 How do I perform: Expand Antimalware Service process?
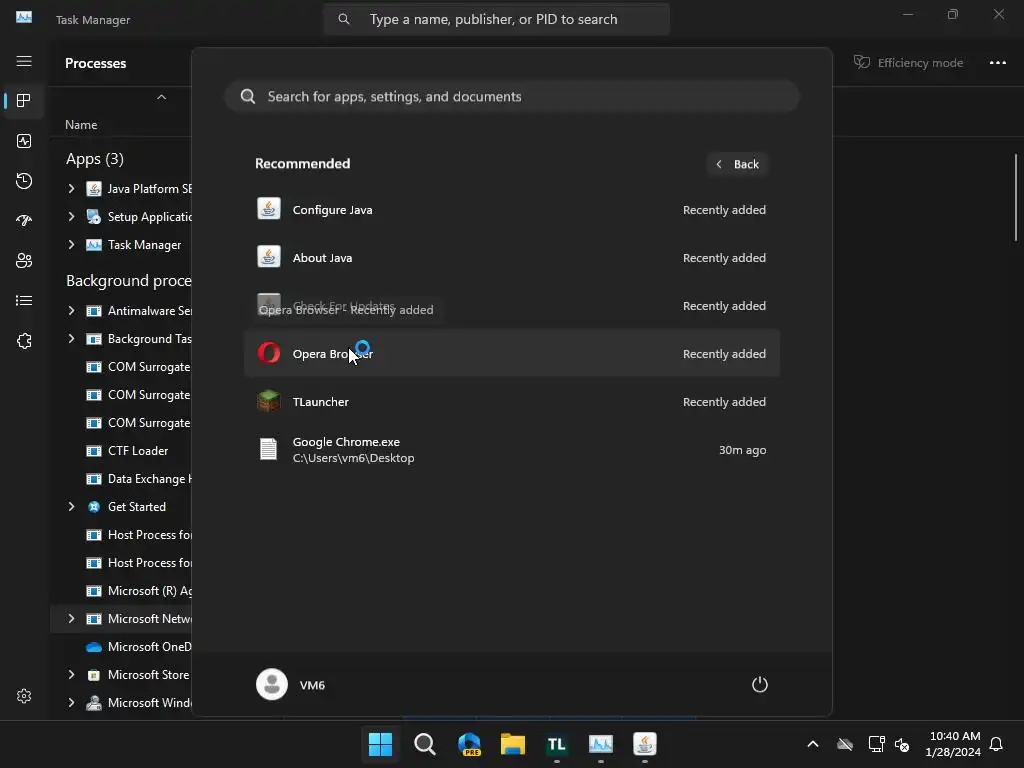point(71,311)
